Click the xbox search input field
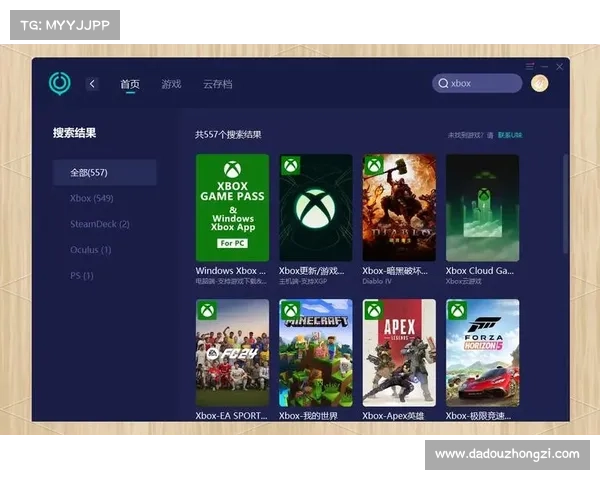This screenshot has height=480, width=600. click(477, 83)
